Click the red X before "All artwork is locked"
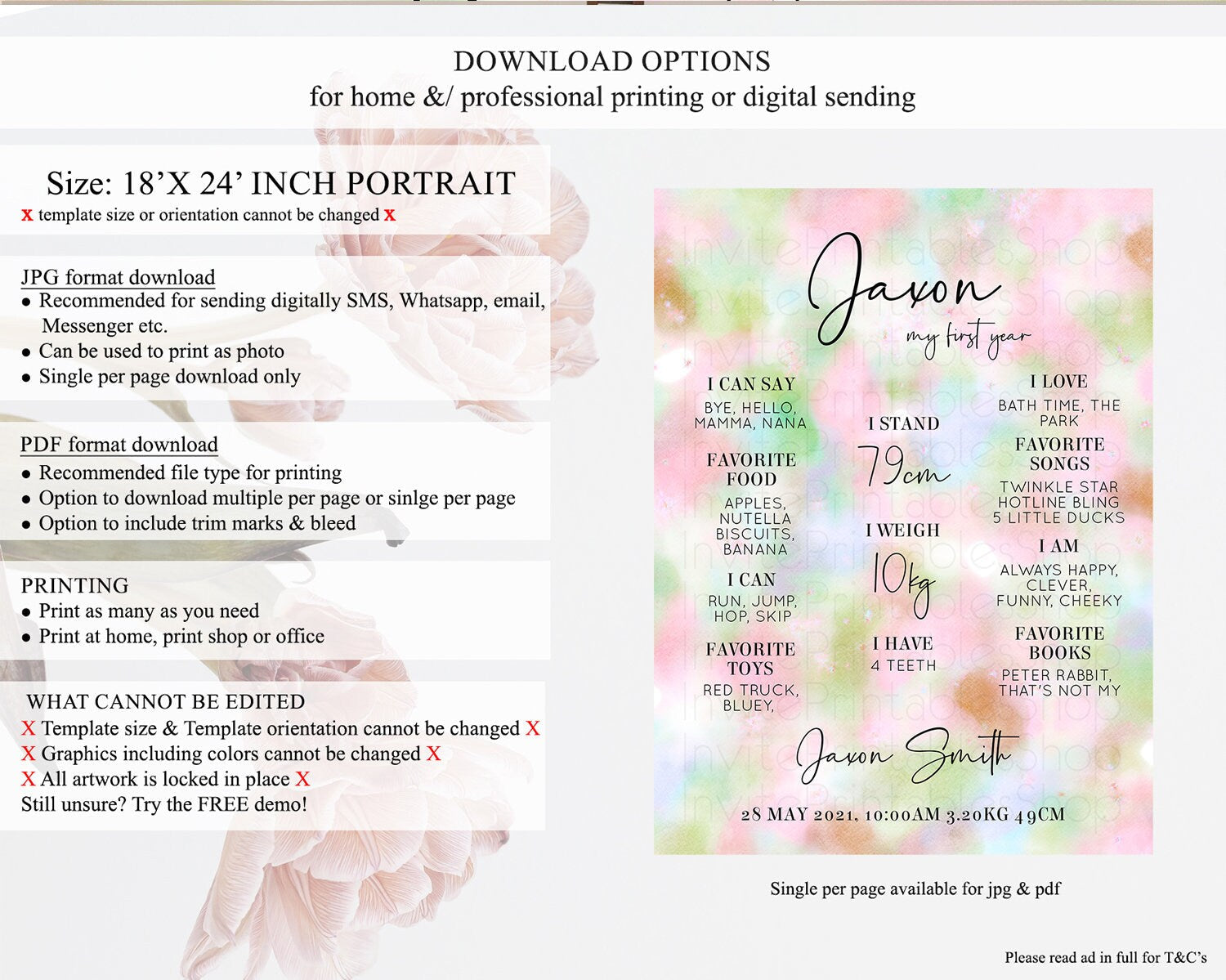 pos(29,779)
